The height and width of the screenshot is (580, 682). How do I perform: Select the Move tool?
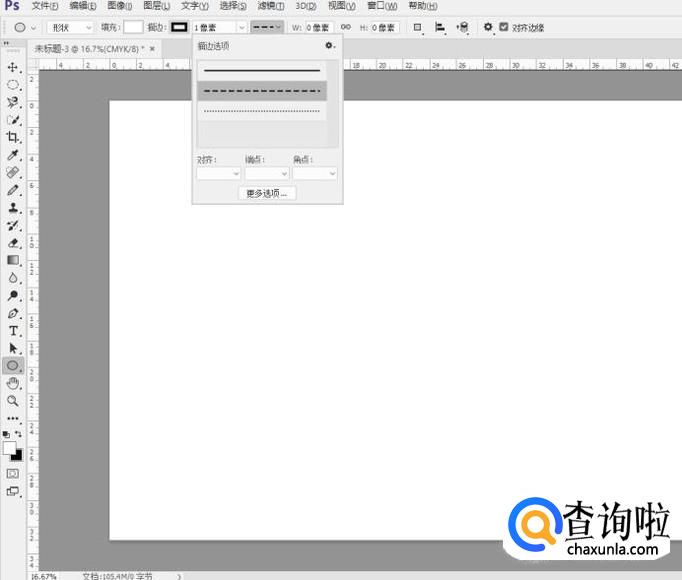click(13, 67)
